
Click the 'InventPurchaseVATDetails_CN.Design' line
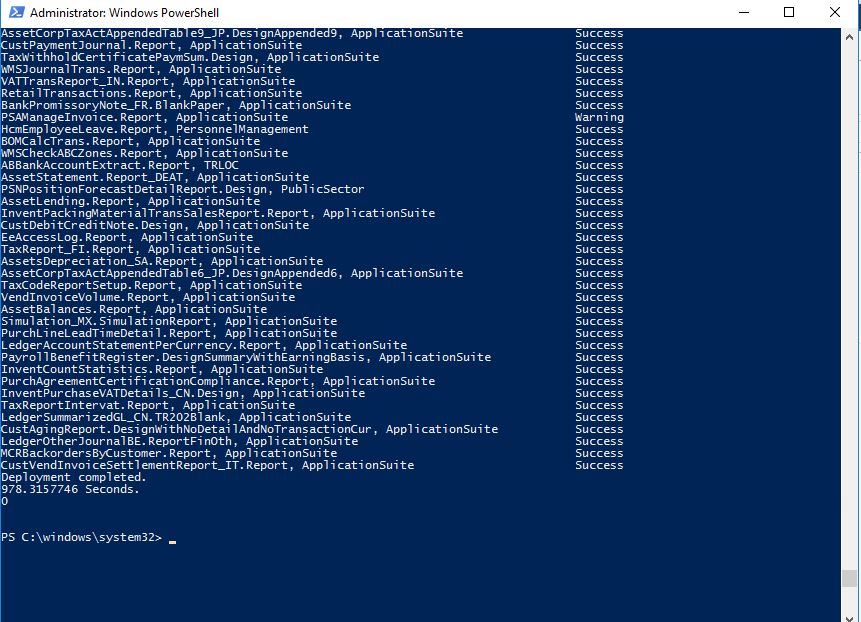(x=183, y=393)
